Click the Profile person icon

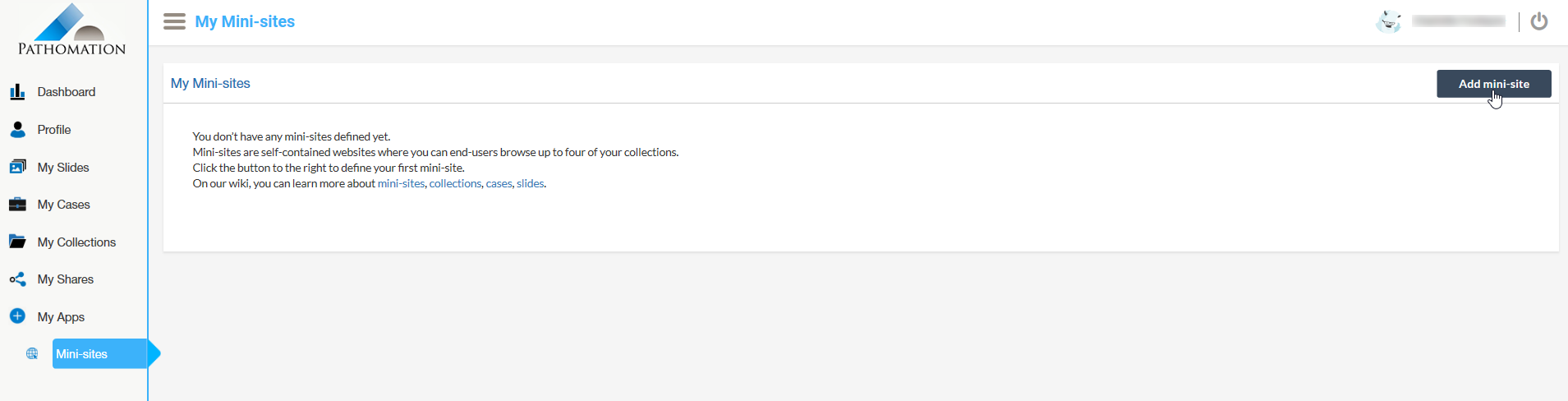tap(17, 130)
